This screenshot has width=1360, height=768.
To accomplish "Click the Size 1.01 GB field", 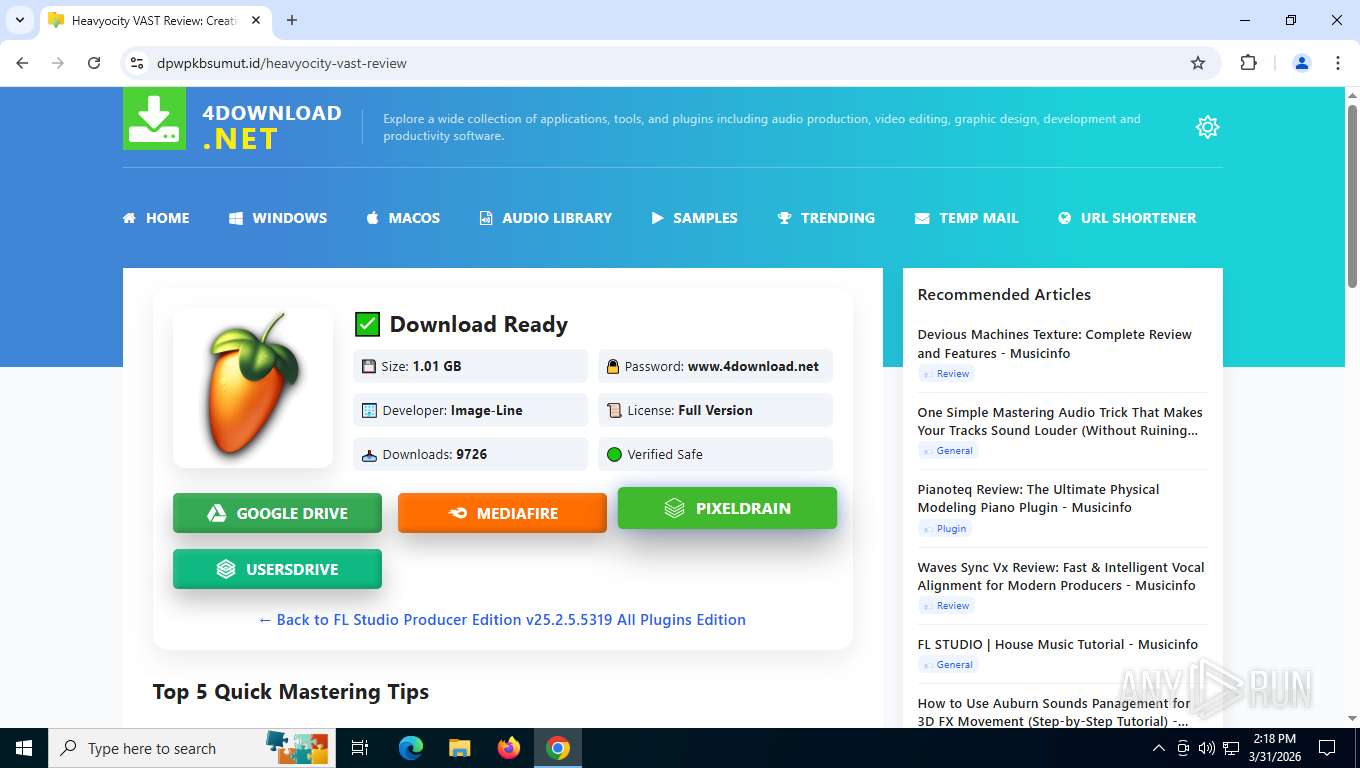I will tap(470, 366).
